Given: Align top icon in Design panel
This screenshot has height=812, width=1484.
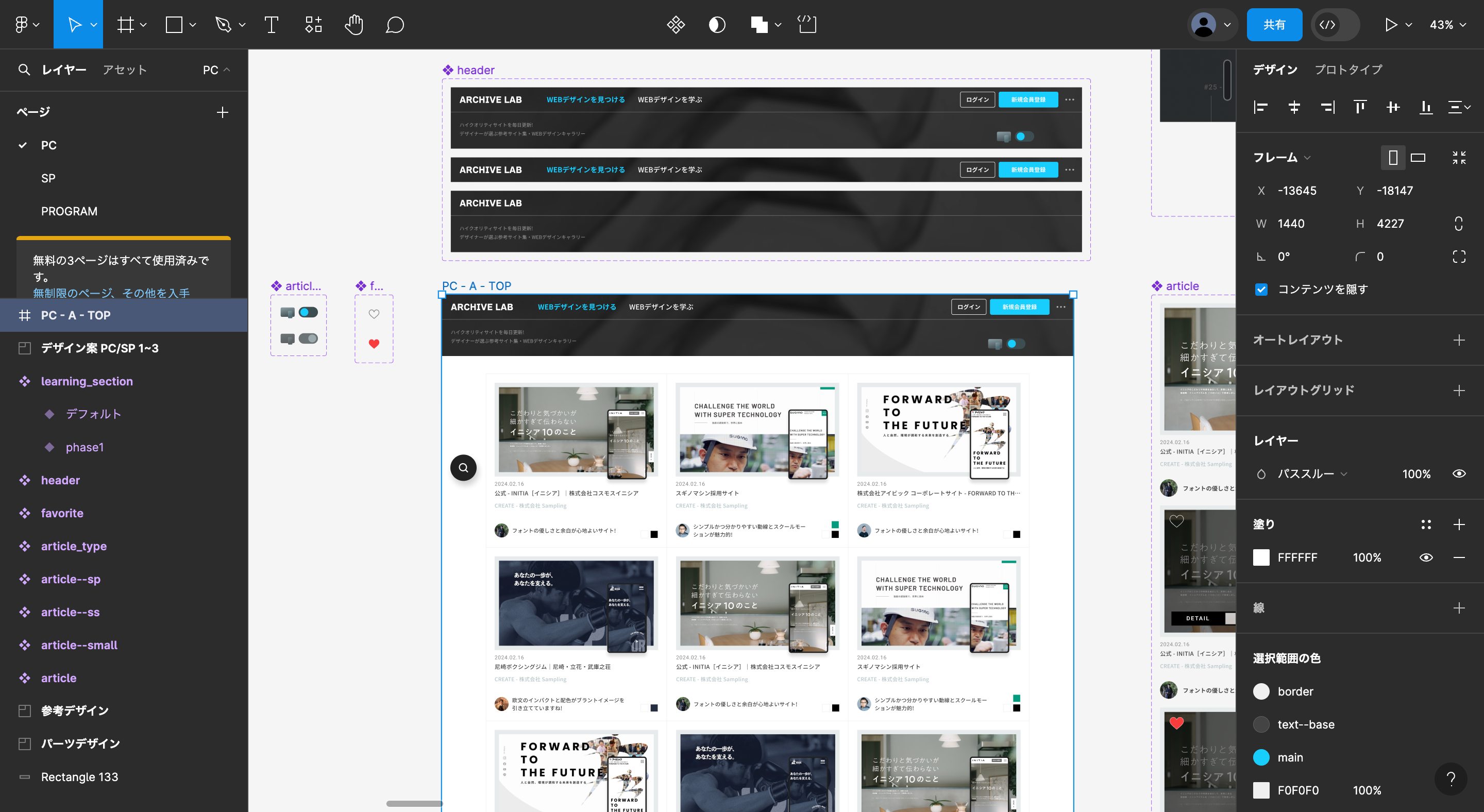Looking at the screenshot, I should click(1360, 107).
